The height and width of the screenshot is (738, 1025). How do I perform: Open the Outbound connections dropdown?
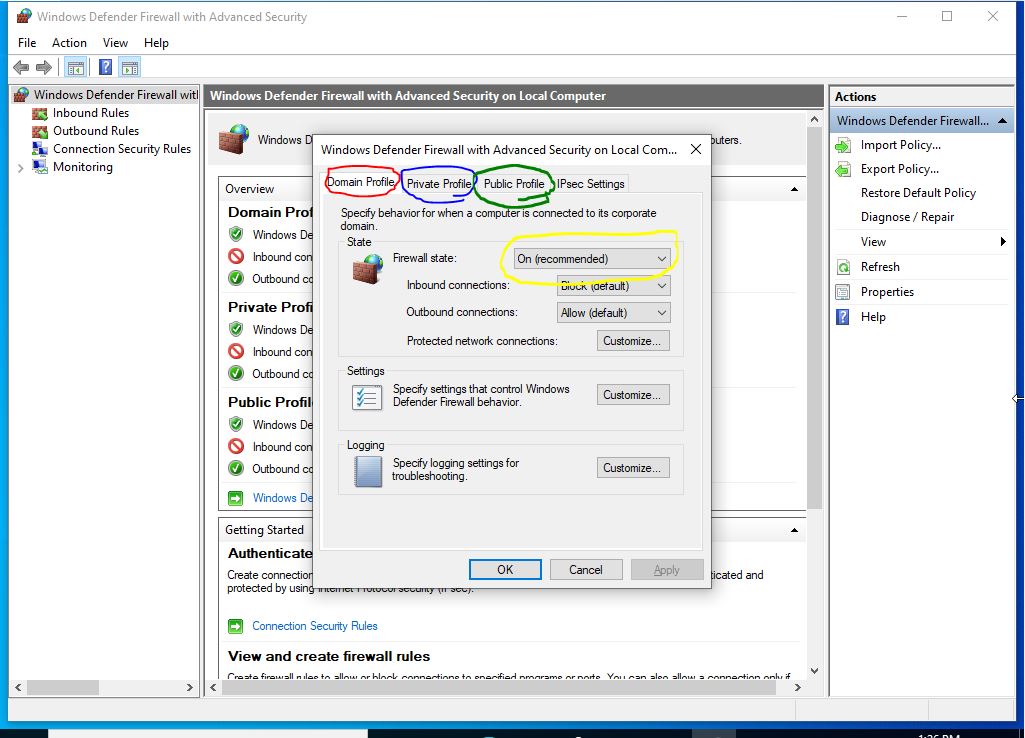tap(613, 313)
